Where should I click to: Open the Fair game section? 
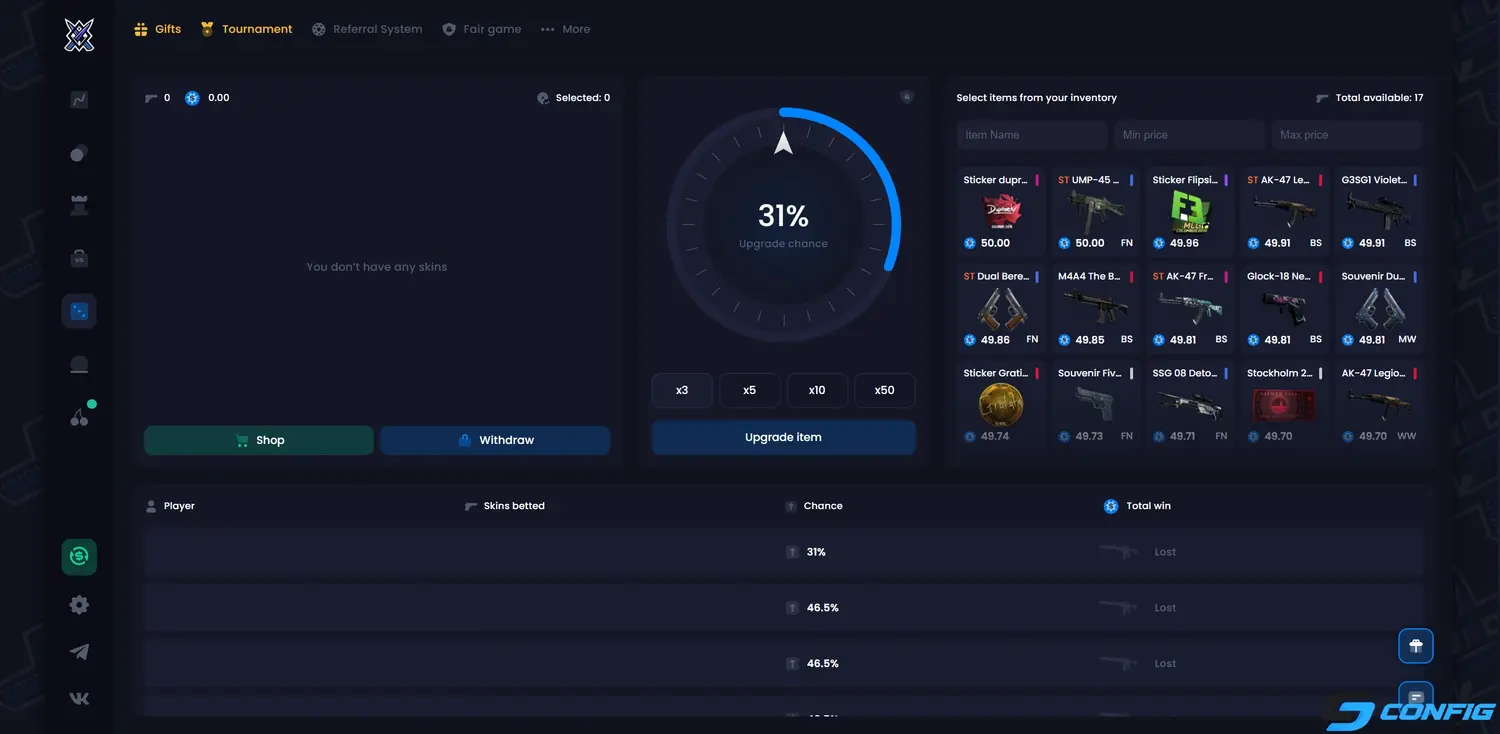click(x=482, y=29)
